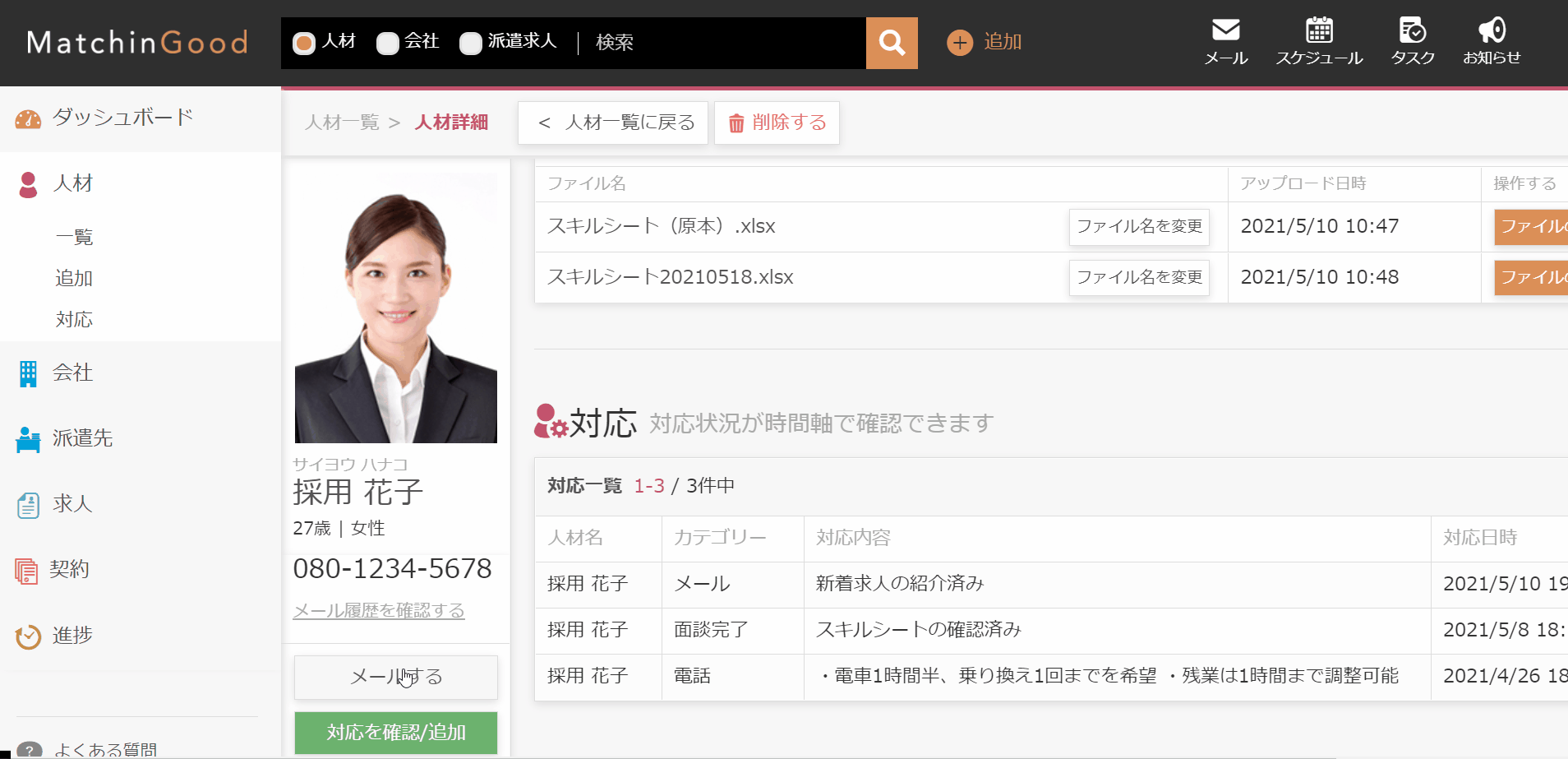1568x759 pixels.
Task: Click the orange search magnifier button
Action: [892, 43]
